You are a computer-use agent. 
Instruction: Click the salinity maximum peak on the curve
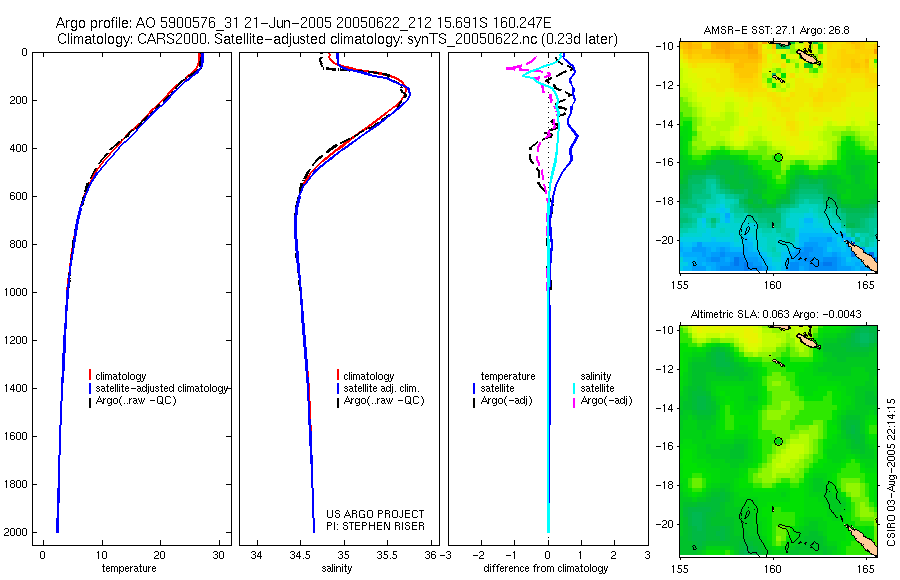pos(408,93)
